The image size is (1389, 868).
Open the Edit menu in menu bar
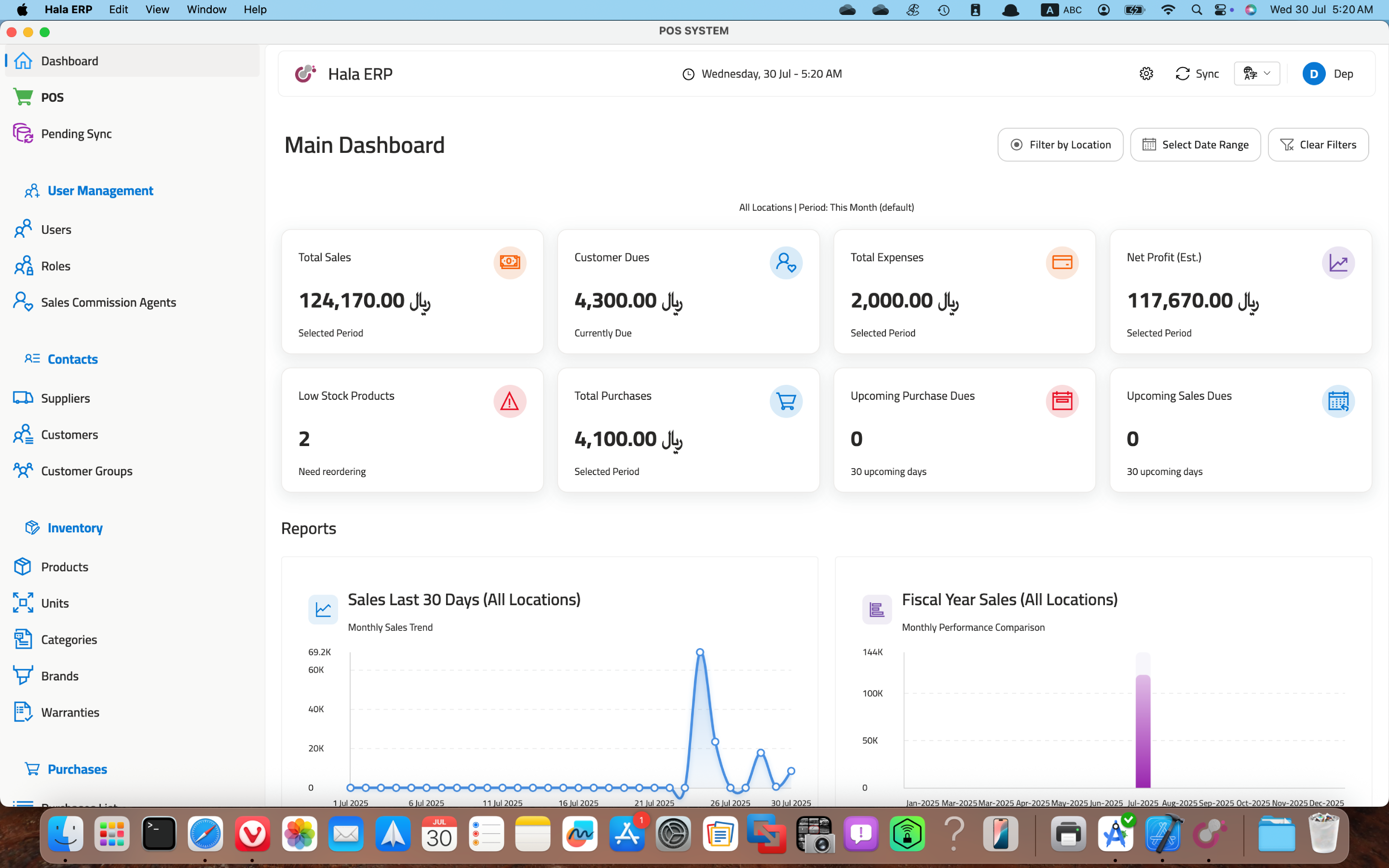(118, 9)
